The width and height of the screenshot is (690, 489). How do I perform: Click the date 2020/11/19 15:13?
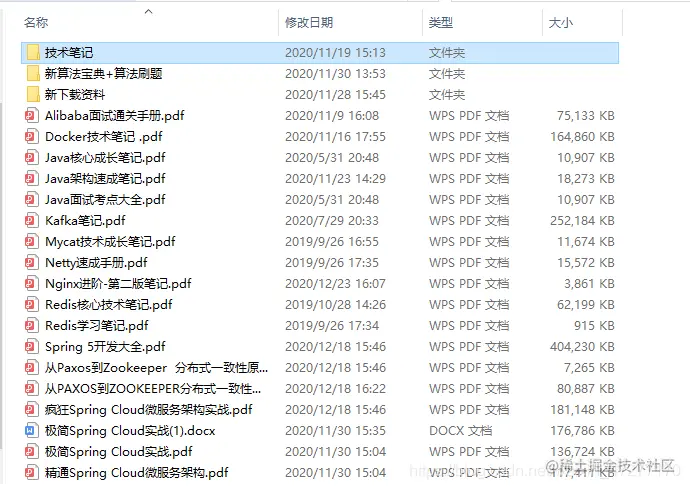pos(335,52)
